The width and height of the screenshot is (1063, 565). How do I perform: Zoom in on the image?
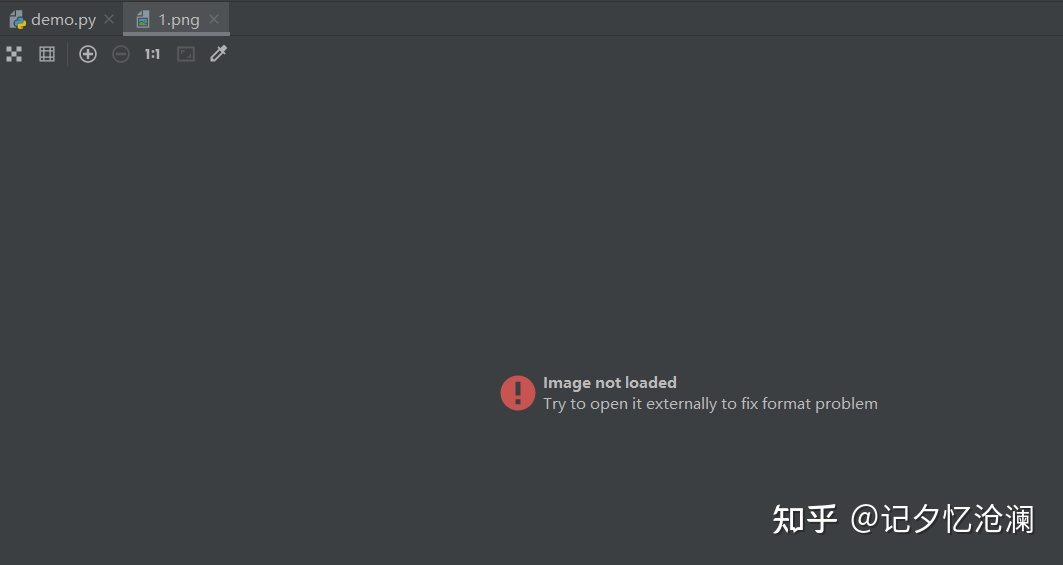pos(87,54)
